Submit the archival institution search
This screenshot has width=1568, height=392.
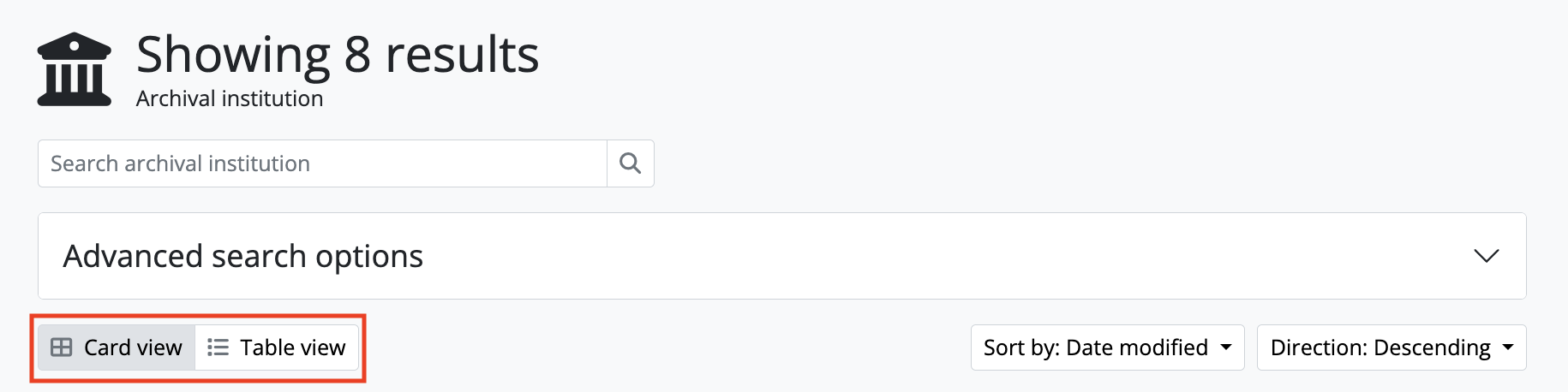click(x=630, y=163)
